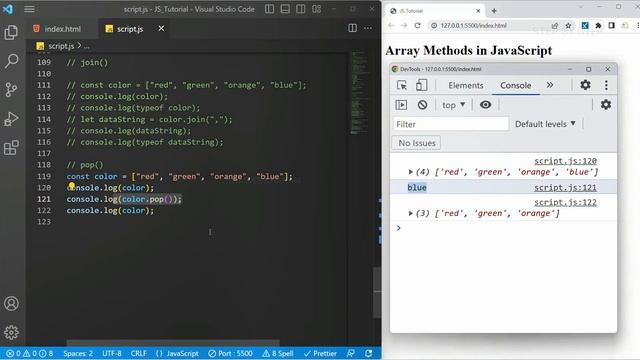Open Console settings gear icon

606,104
